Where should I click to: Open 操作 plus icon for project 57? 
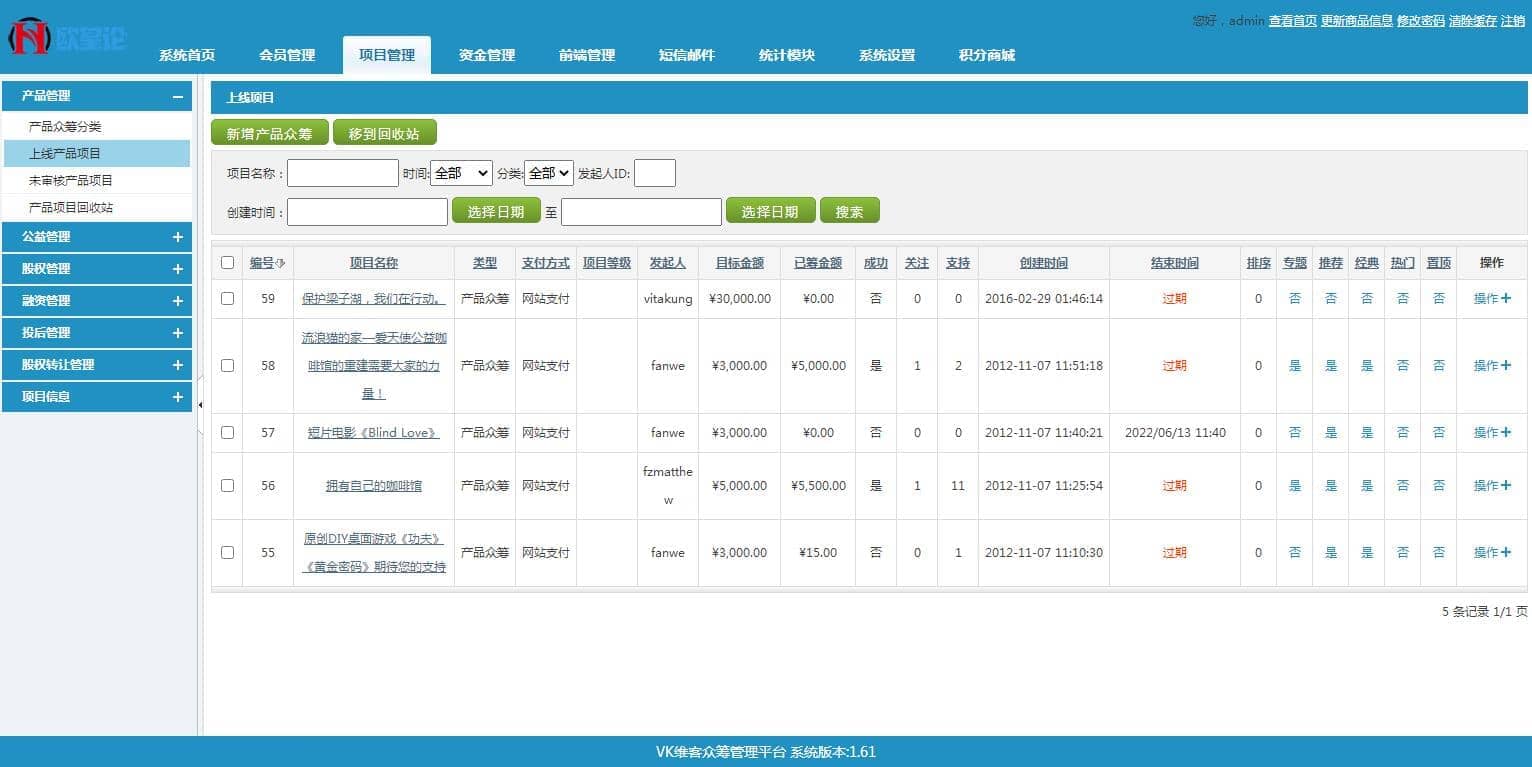click(x=1506, y=433)
